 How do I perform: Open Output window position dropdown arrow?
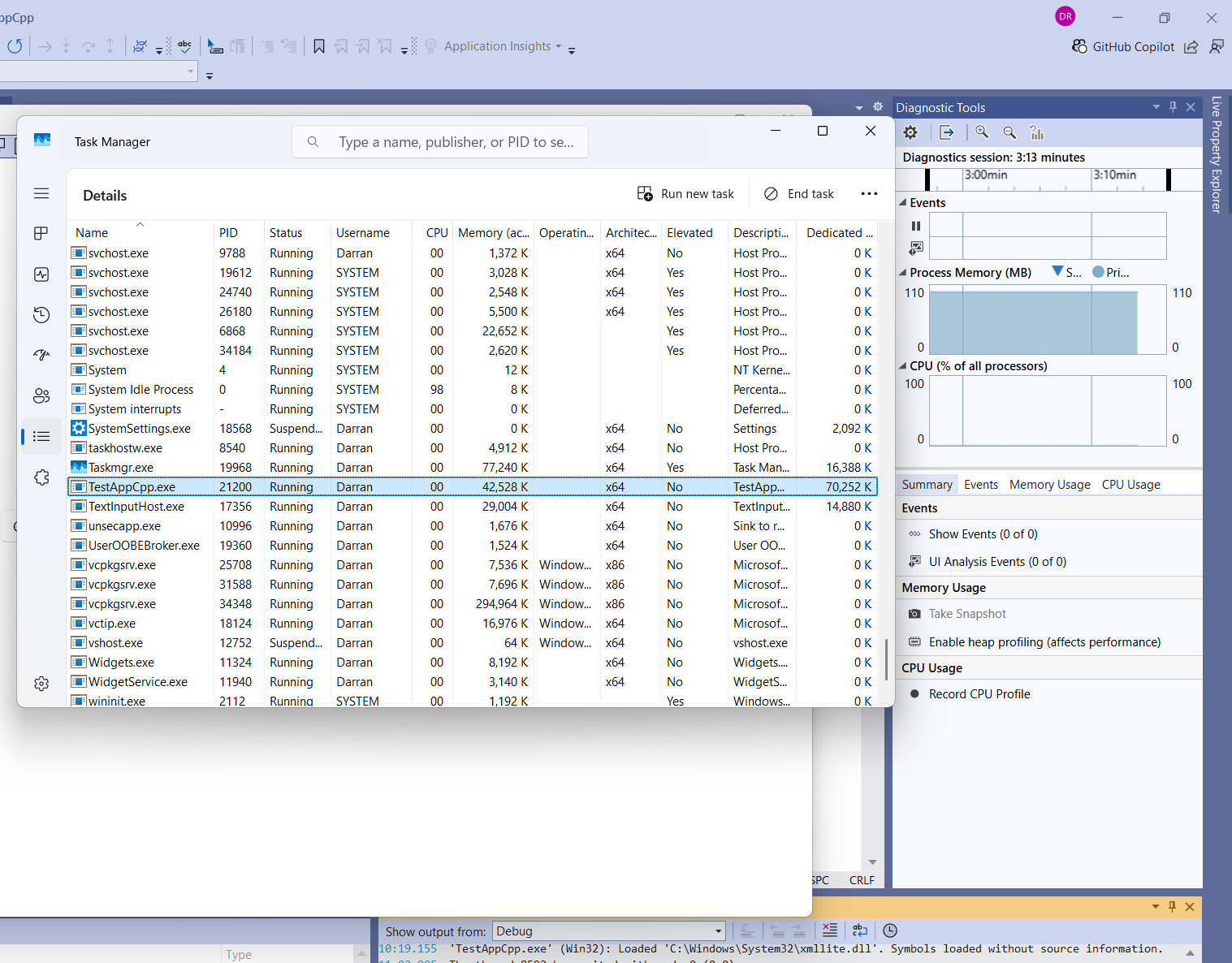click(x=1156, y=907)
